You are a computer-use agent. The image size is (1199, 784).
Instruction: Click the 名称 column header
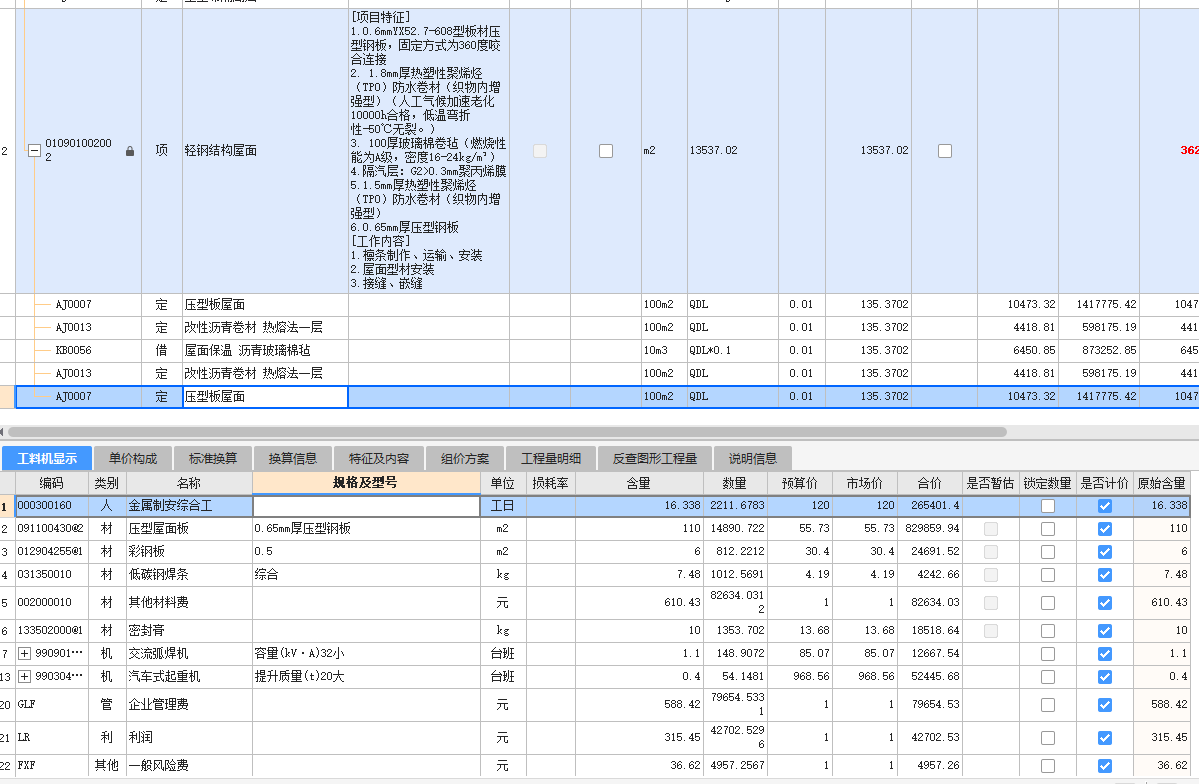[189, 483]
